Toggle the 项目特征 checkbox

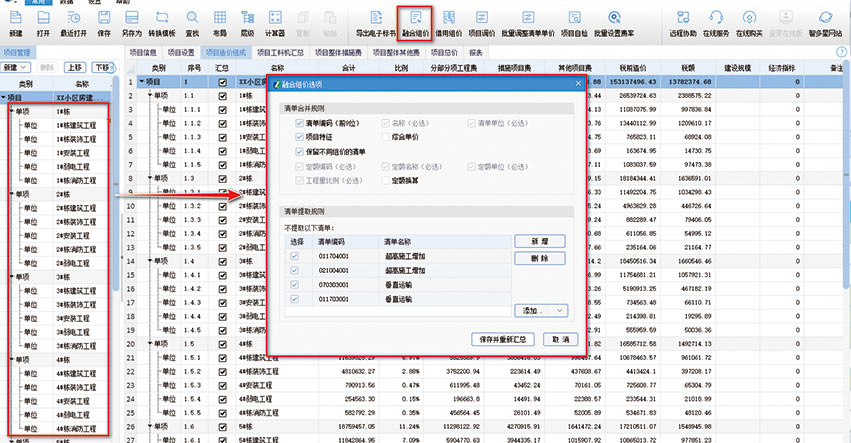pyautogui.click(x=299, y=137)
